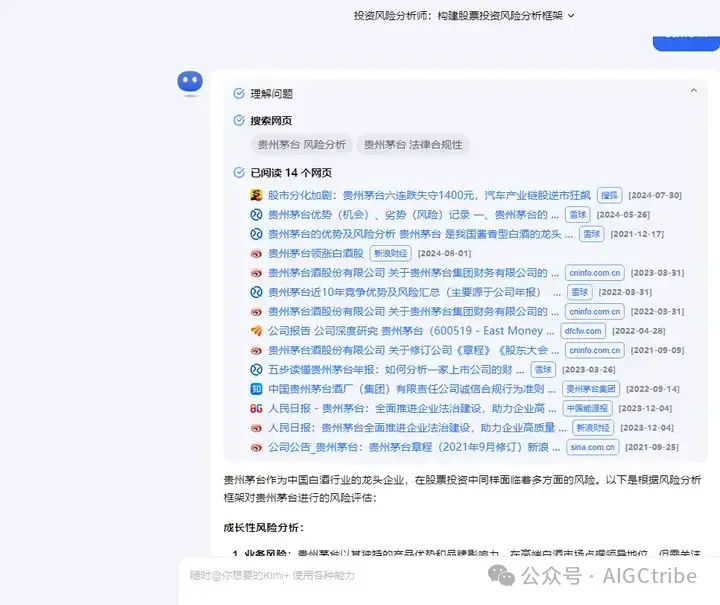Open link 贵州茅台的优势及风险分析
This screenshot has height=605, width=720.
421,234
